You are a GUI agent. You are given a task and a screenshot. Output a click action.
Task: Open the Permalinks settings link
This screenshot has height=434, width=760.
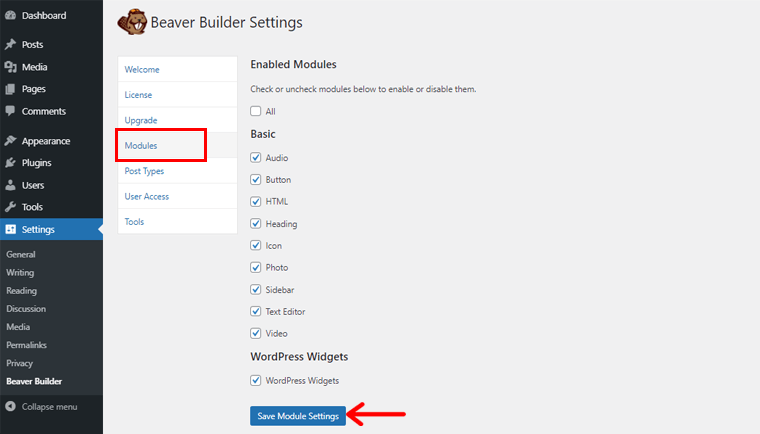tap(26, 345)
